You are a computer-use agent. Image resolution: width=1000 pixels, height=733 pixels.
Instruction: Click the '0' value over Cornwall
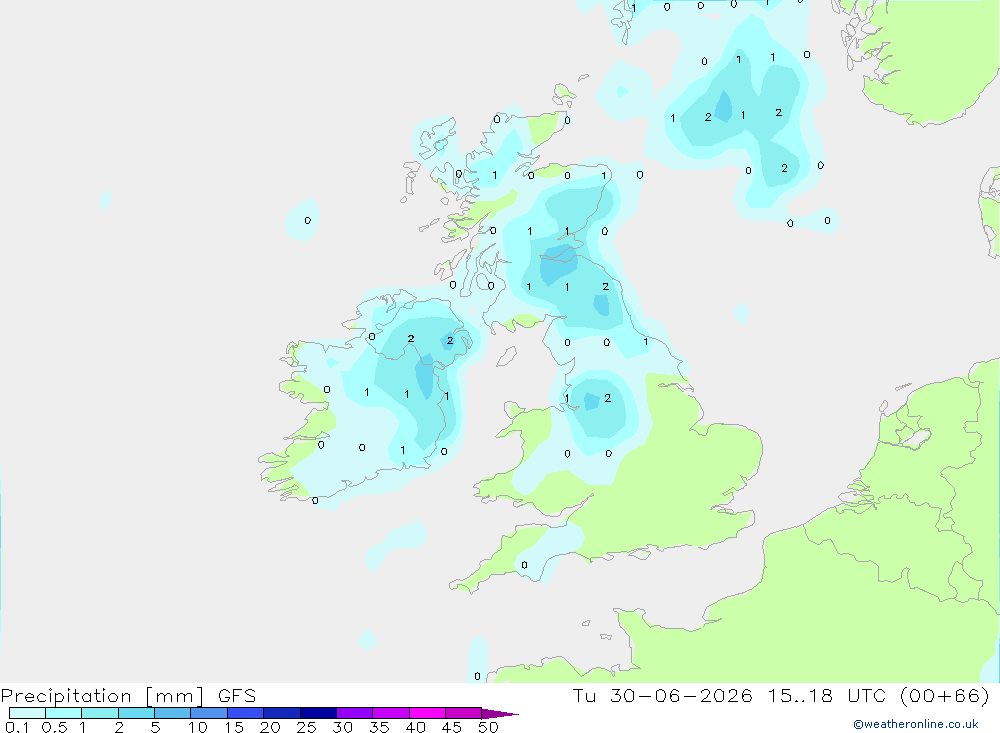(524, 565)
